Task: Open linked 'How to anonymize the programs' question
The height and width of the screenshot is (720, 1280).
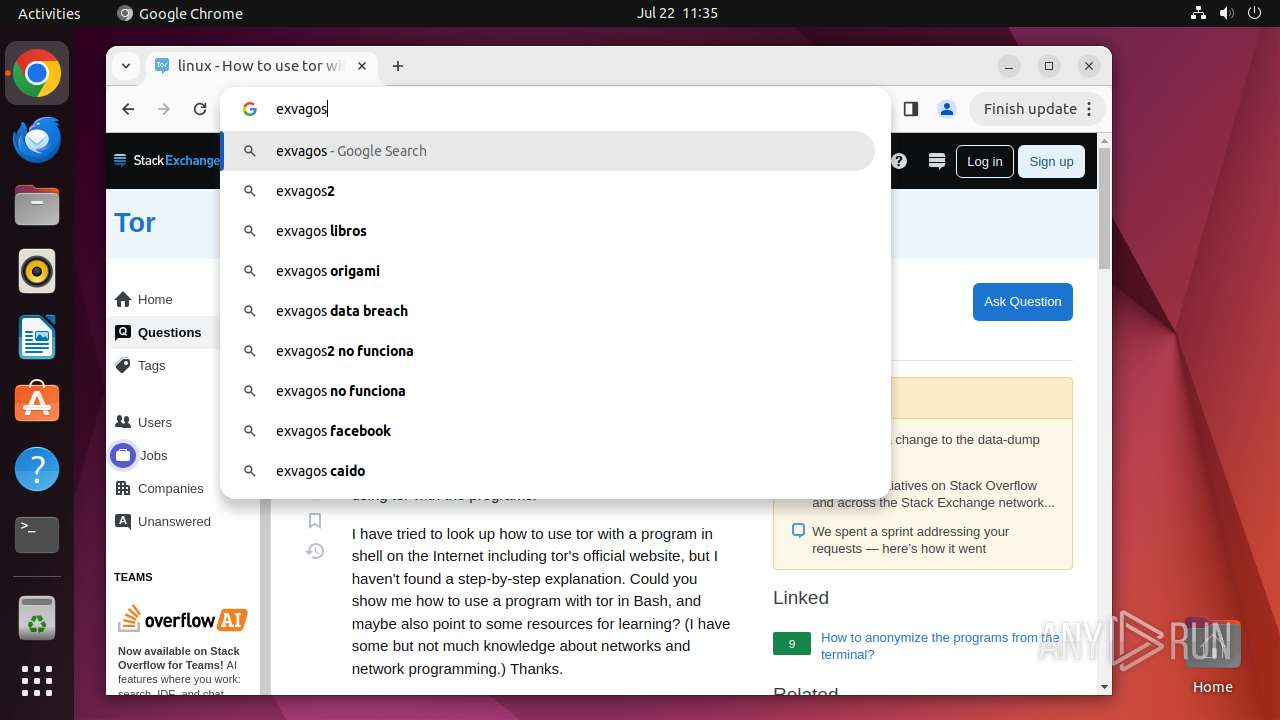Action: 940,646
